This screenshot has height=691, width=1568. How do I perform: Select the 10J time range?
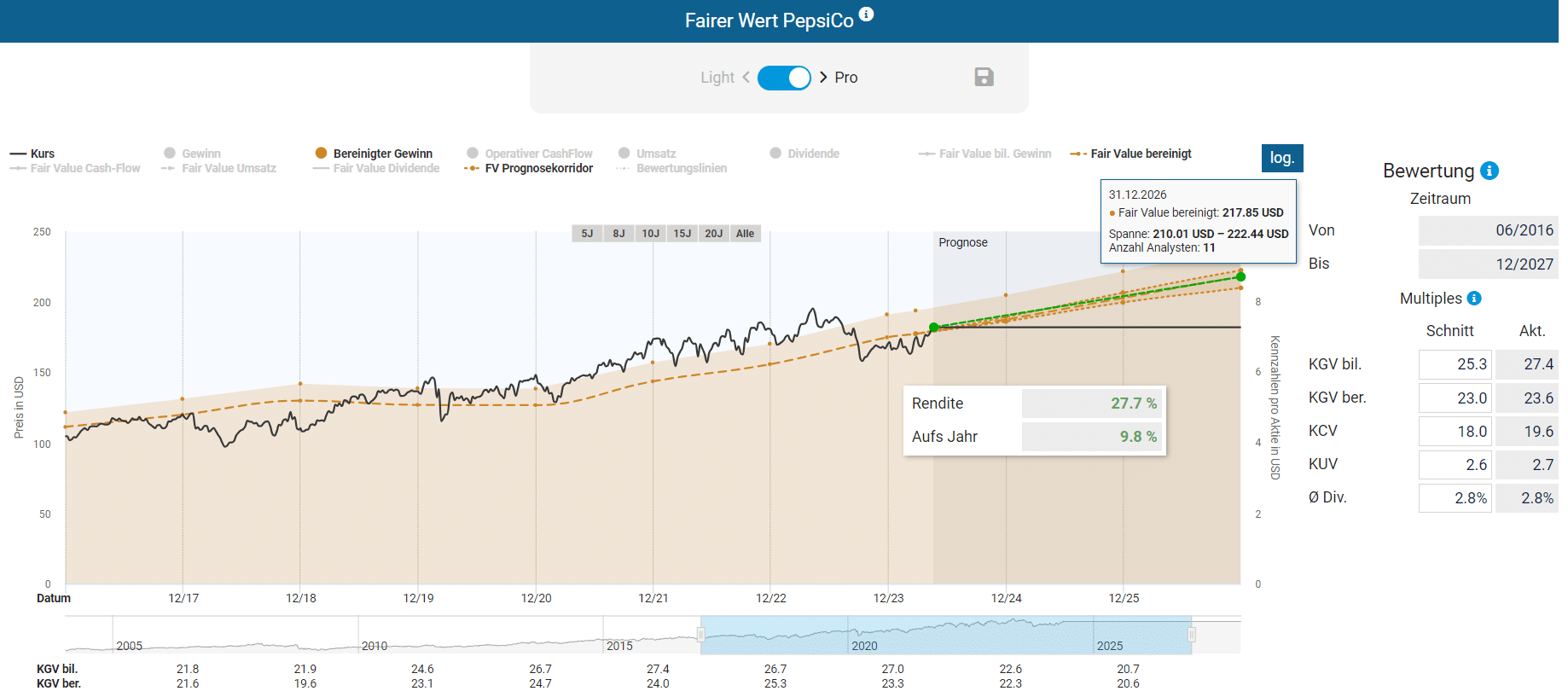(x=650, y=234)
